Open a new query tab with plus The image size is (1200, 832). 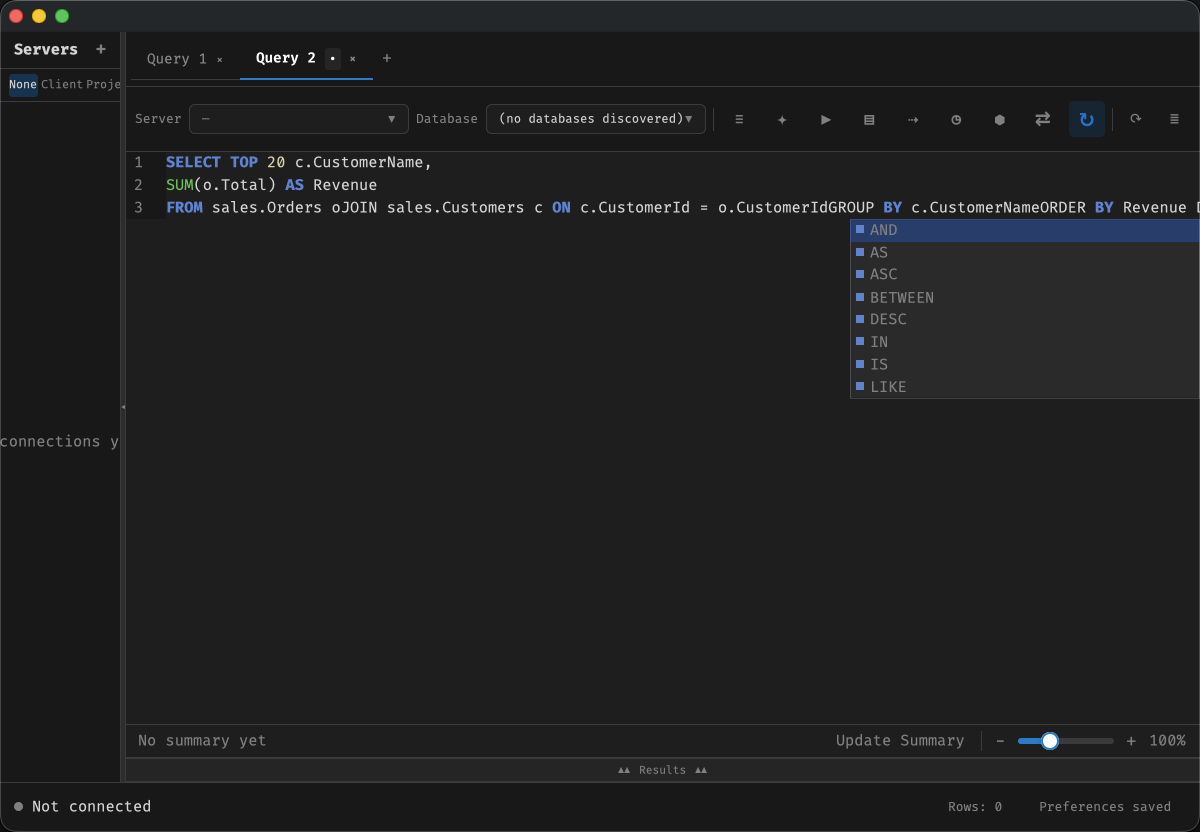[x=387, y=58]
